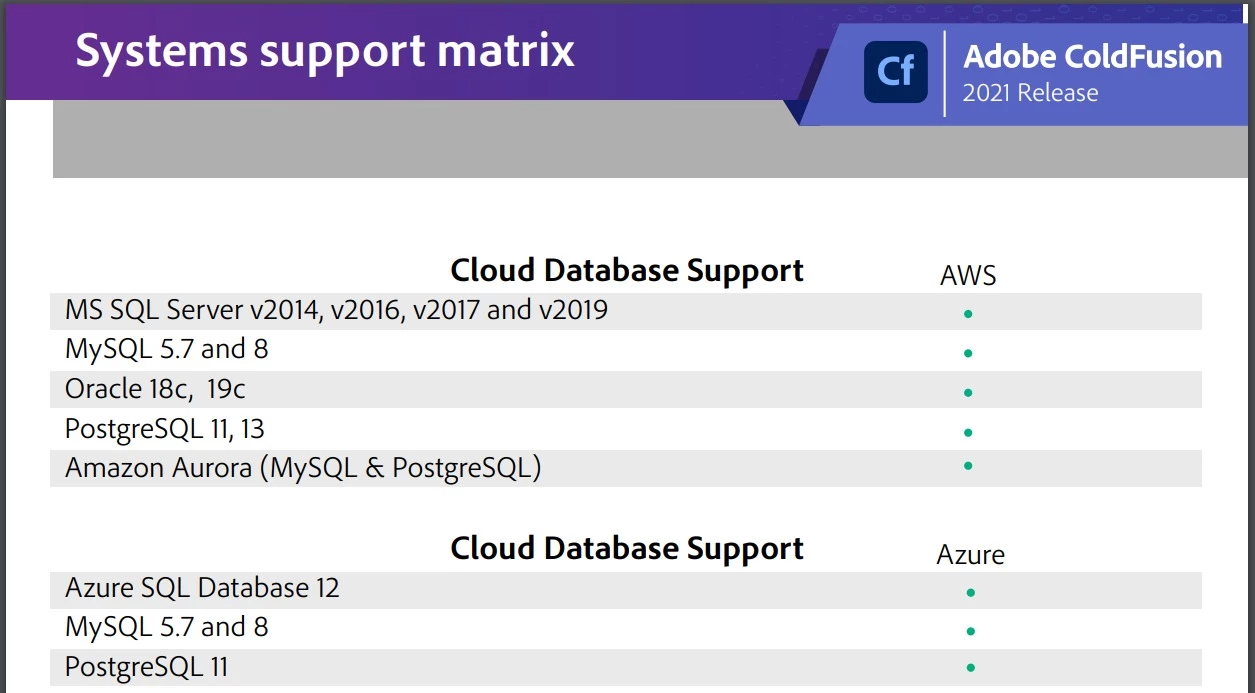Screen dimensions: 1255x693
Task: Click the ColdFusion Cf logo icon
Action: click(x=896, y=72)
